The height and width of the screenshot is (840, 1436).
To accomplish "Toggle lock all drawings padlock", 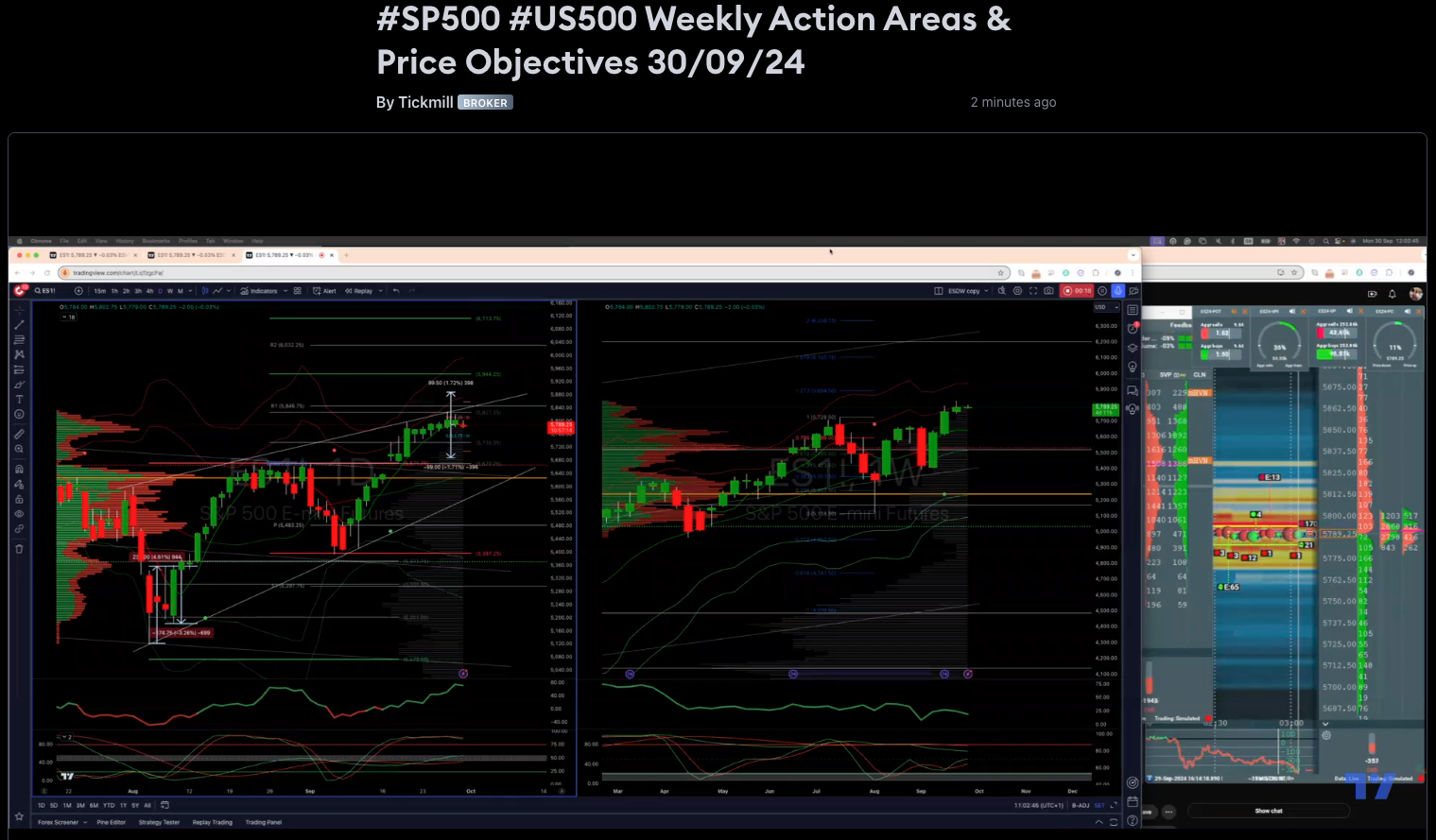I will (x=19, y=499).
